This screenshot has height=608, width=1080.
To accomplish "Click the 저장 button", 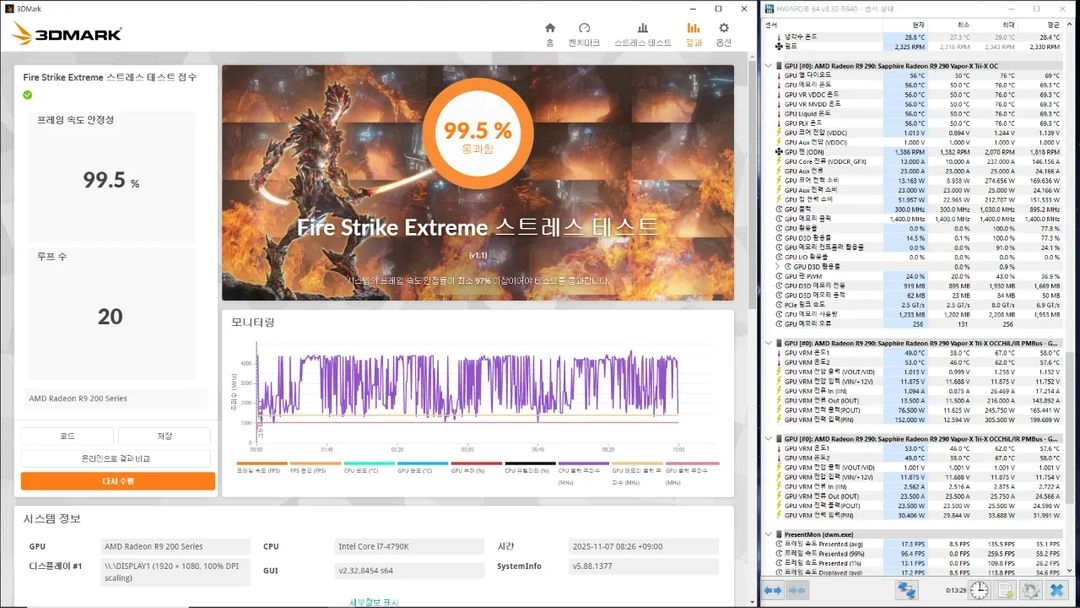I will [165, 436].
